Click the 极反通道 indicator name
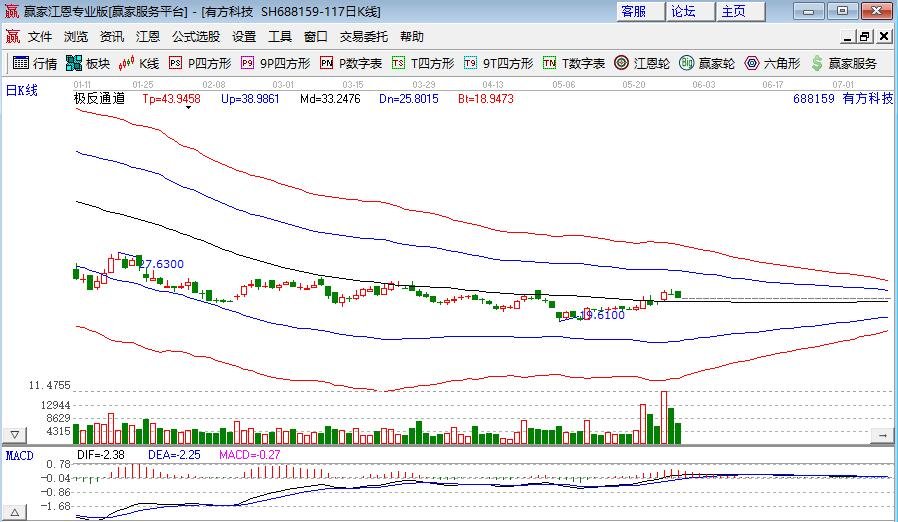The width and height of the screenshot is (898, 522). tap(99, 99)
